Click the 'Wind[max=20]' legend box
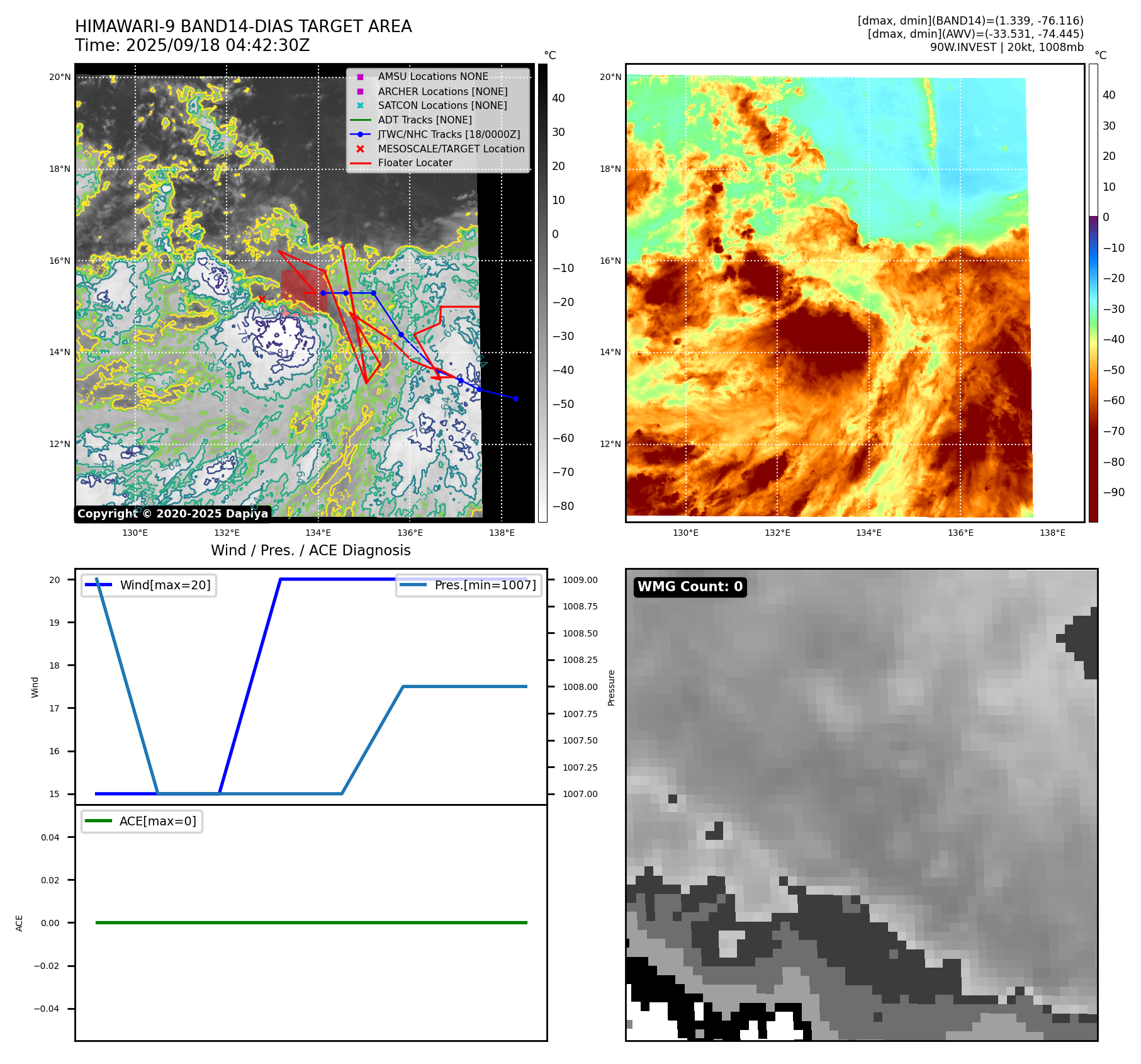The width and height of the screenshot is (1141, 1064). (149, 585)
